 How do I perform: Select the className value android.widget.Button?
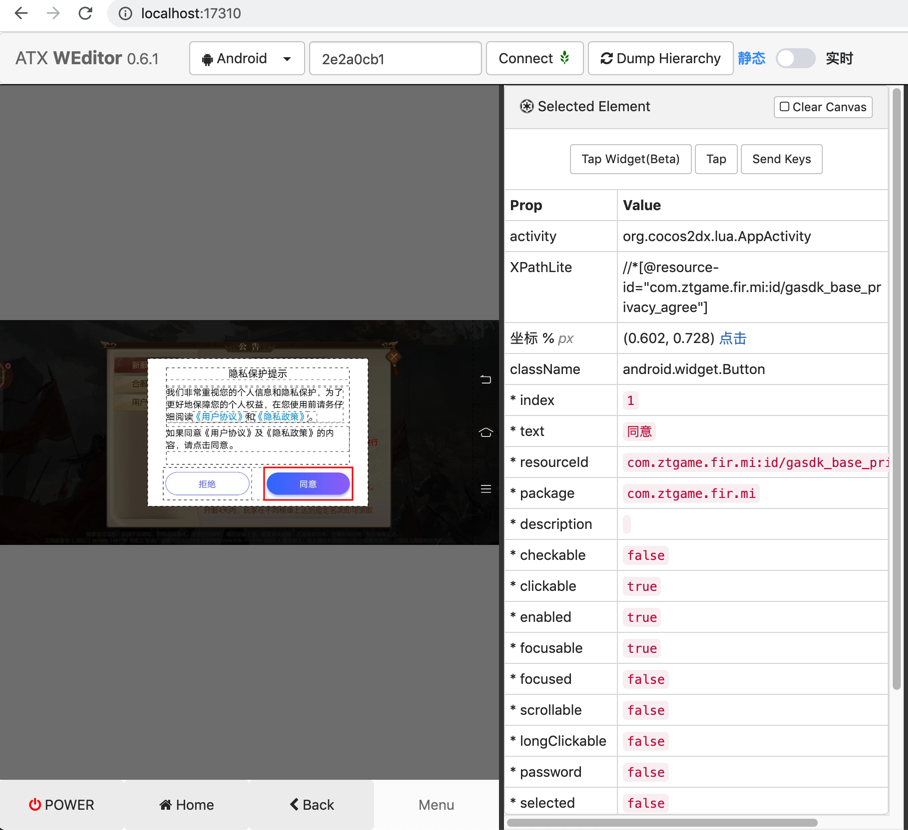coord(694,370)
